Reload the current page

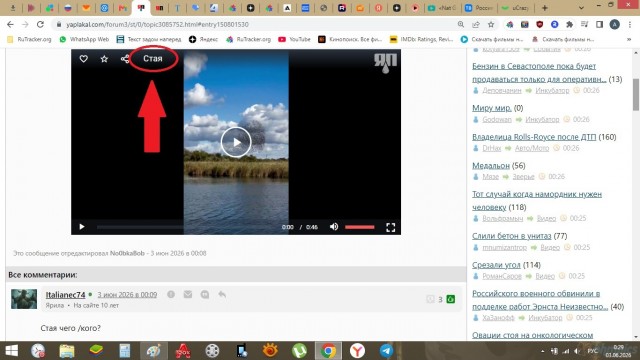coord(40,24)
